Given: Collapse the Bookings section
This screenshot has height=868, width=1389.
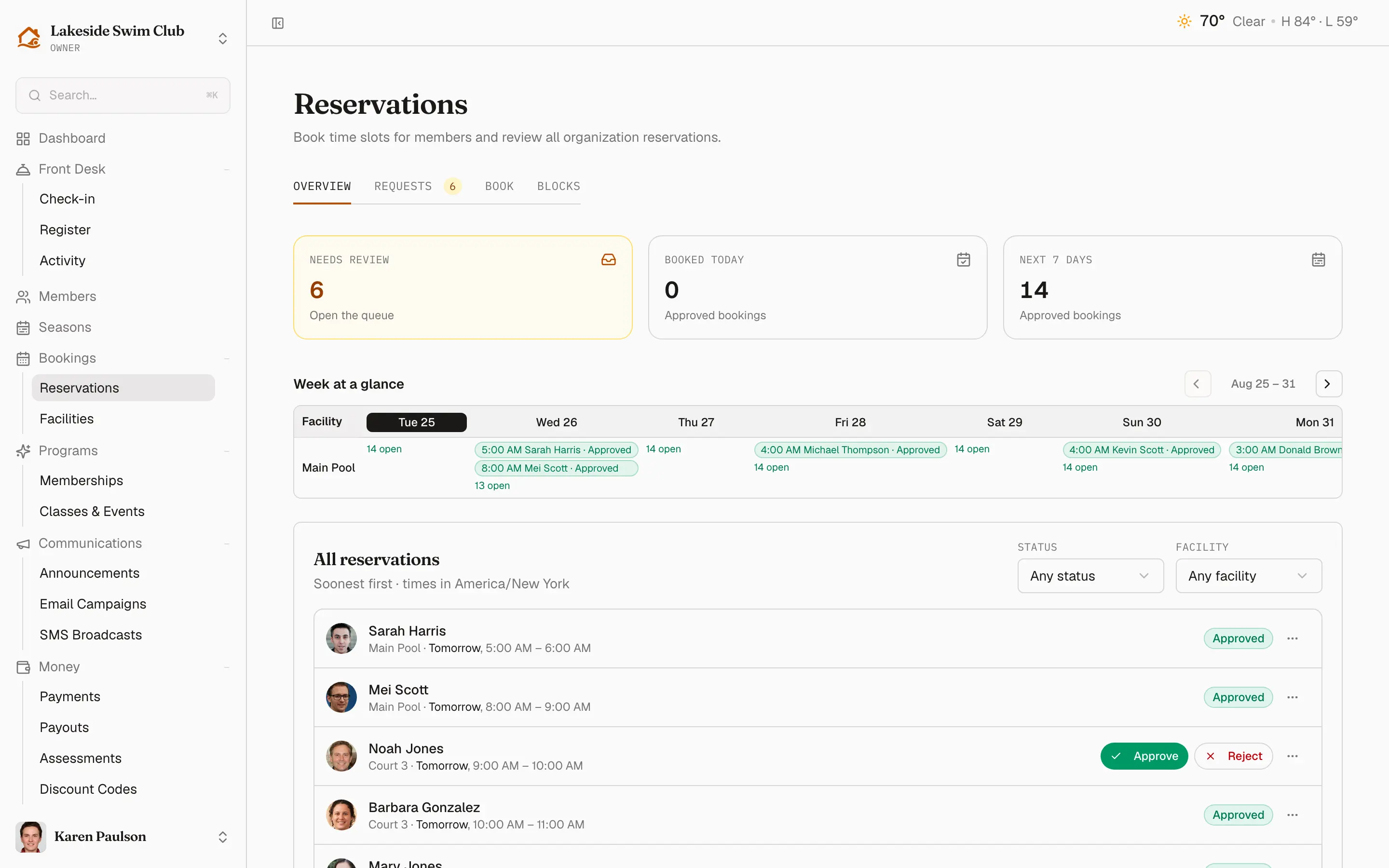Looking at the screenshot, I should (227, 359).
